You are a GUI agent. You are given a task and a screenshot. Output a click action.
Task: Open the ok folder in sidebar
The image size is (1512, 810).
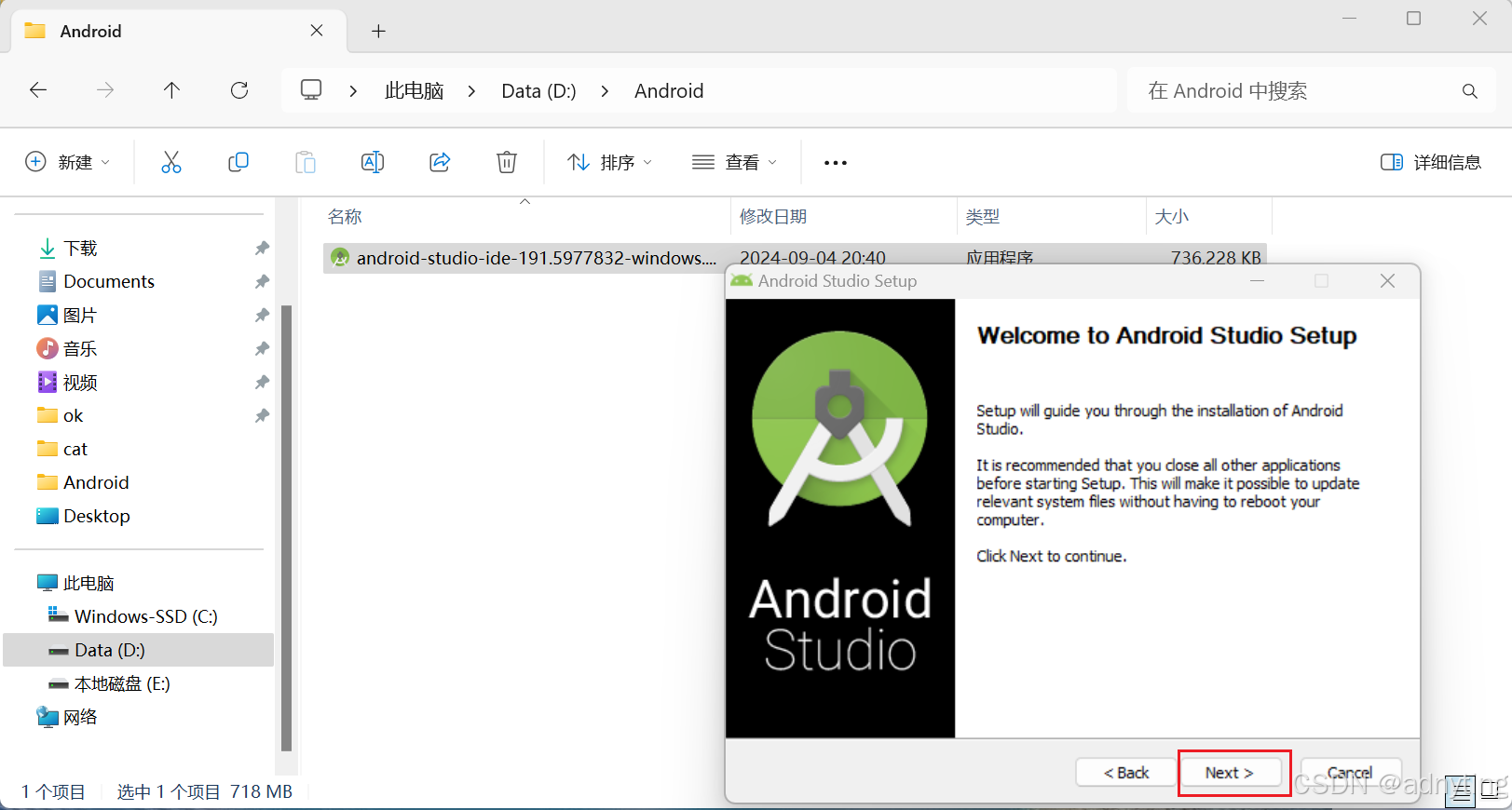point(73,416)
